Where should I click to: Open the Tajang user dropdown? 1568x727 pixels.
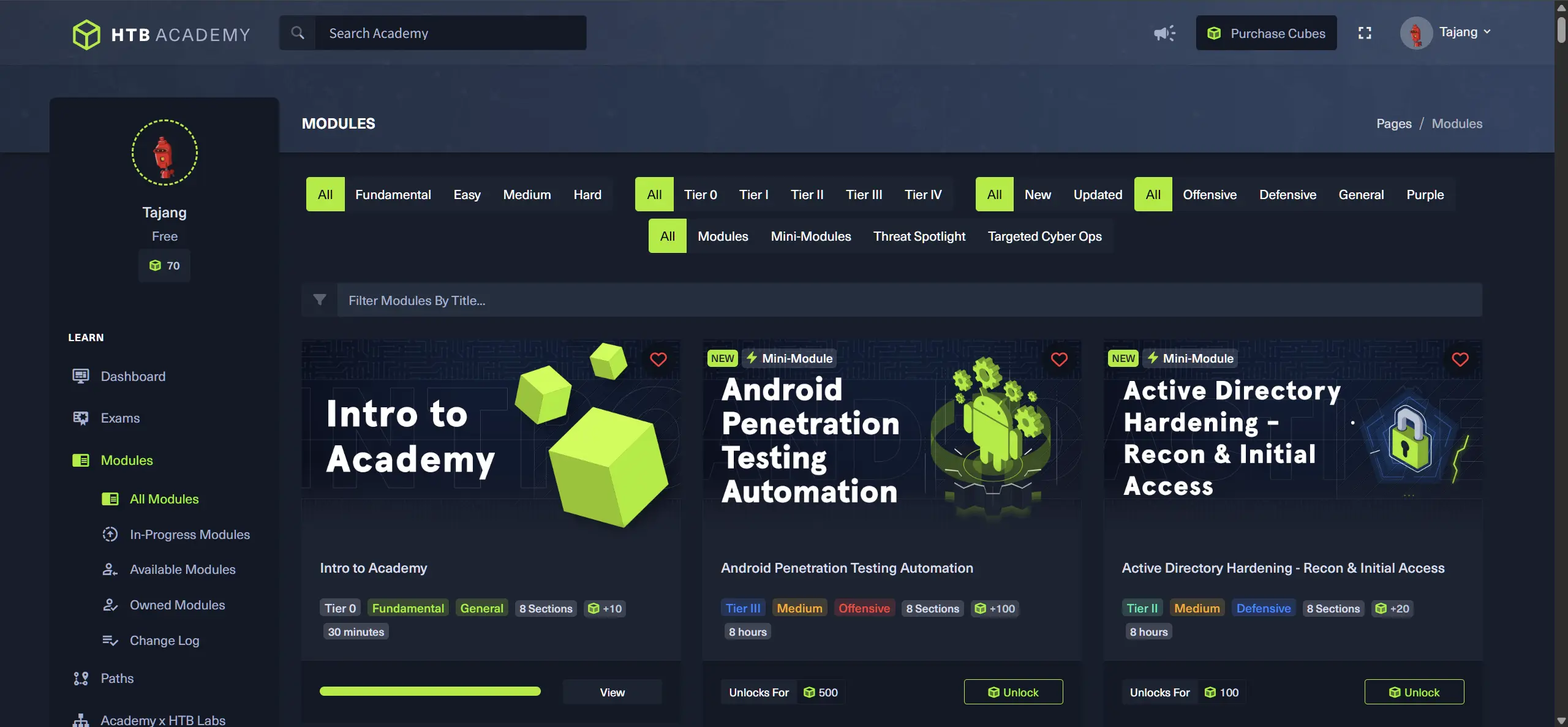tap(1465, 32)
